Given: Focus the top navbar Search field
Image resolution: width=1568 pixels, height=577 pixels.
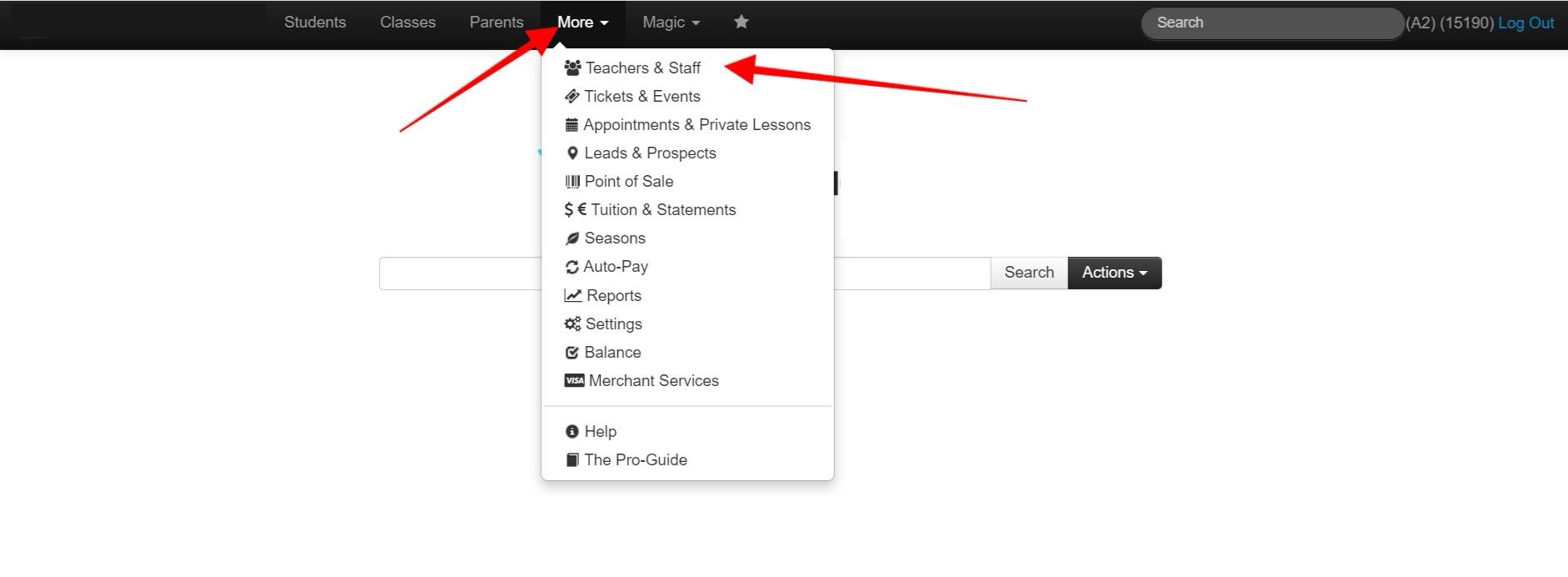Looking at the screenshot, I should (x=1272, y=23).
